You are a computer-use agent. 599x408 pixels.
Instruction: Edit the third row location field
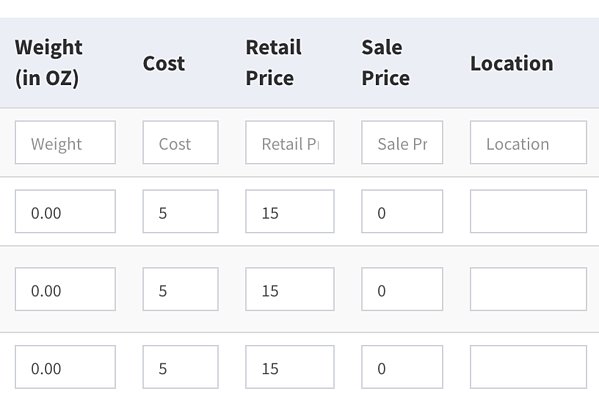[528, 367]
